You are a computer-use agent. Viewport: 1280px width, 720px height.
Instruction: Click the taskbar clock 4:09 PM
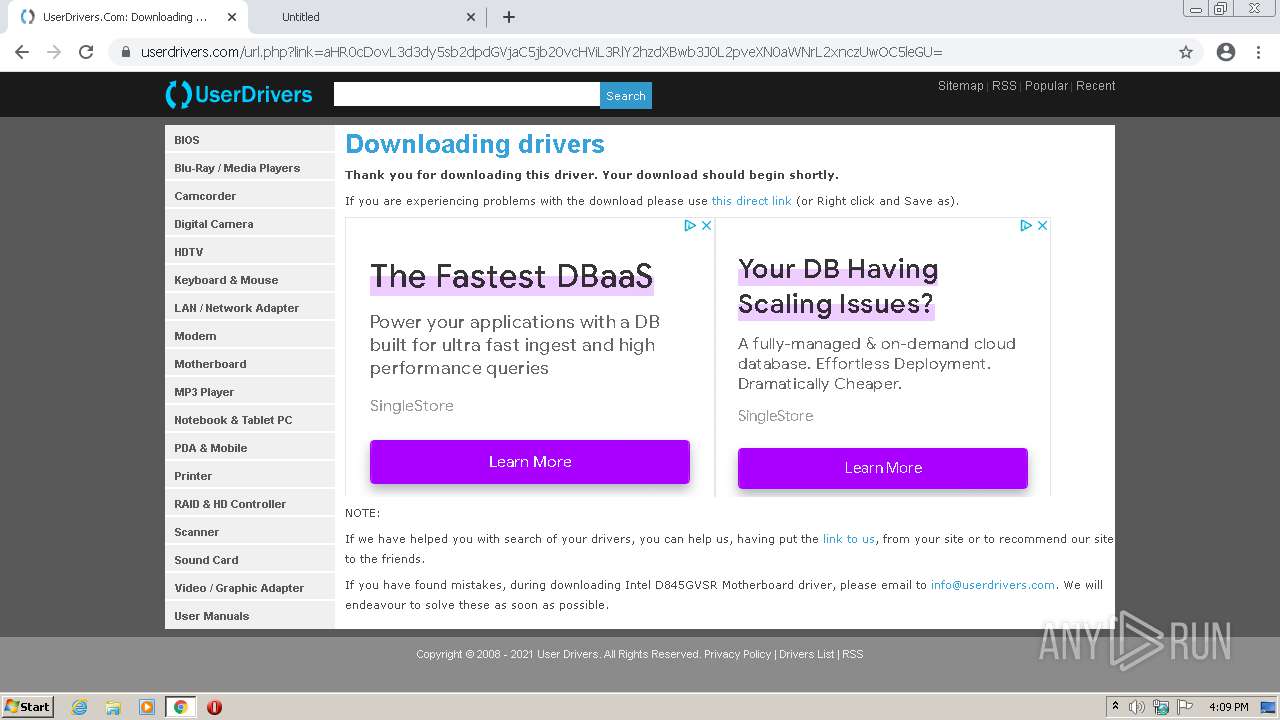[1228, 707]
